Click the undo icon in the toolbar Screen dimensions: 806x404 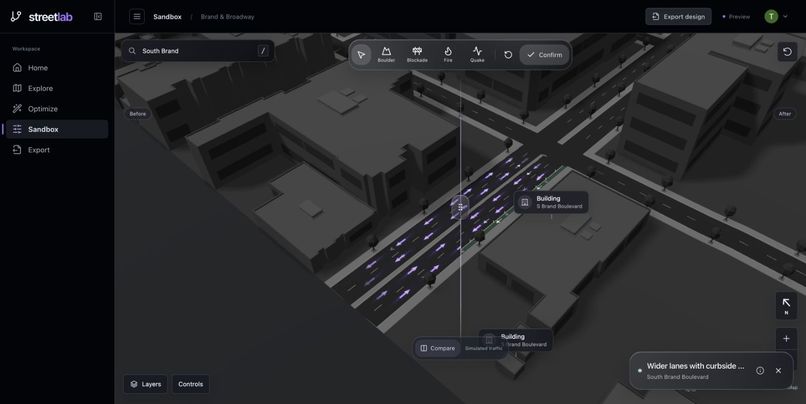[x=508, y=54]
